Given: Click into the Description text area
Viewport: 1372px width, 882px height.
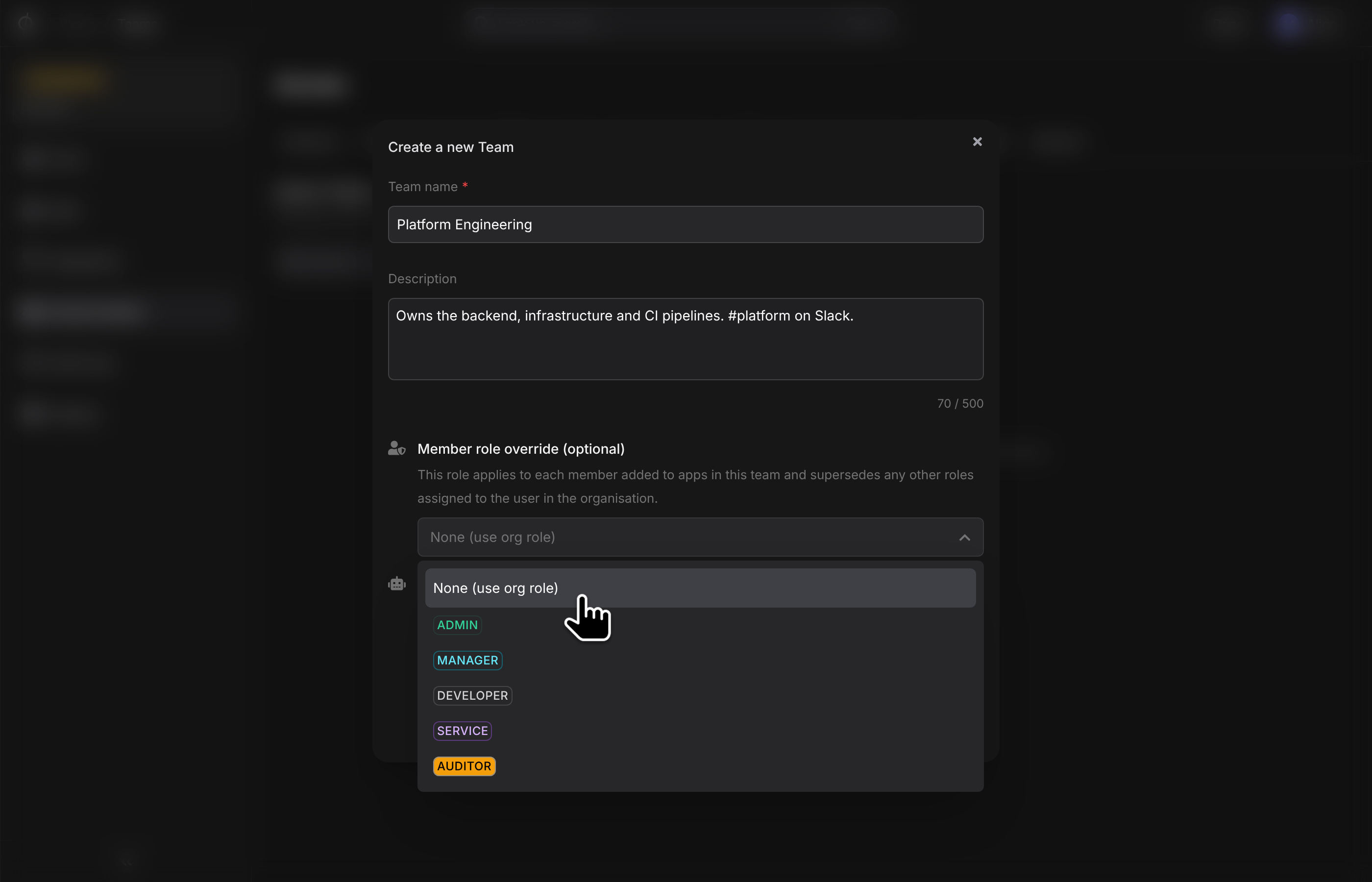Looking at the screenshot, I should click(686, 339).
